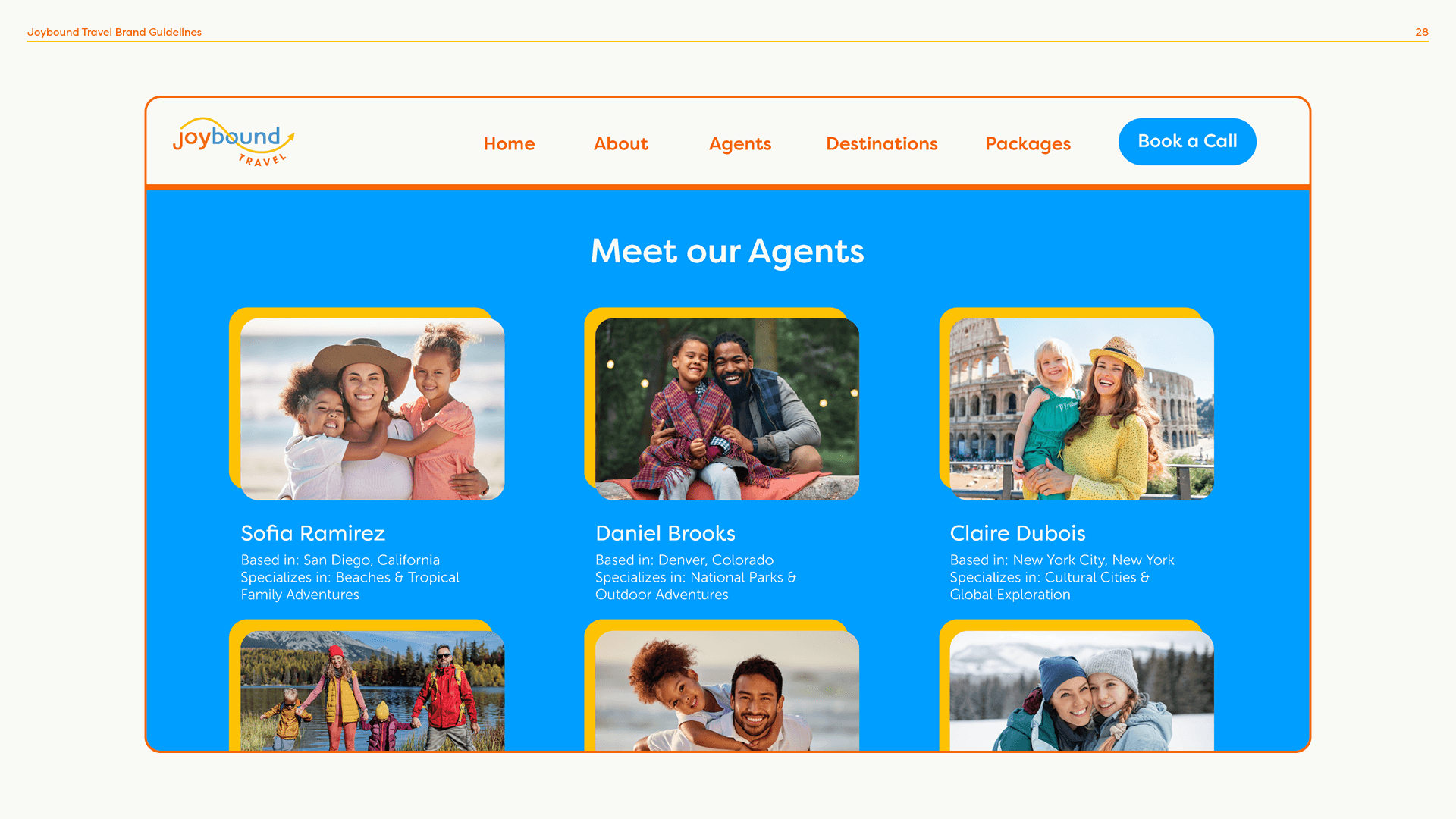Viewport: 1456px width, 819px height.
Task: Click the Meet our Agents heading
Action: pos(726,251)
